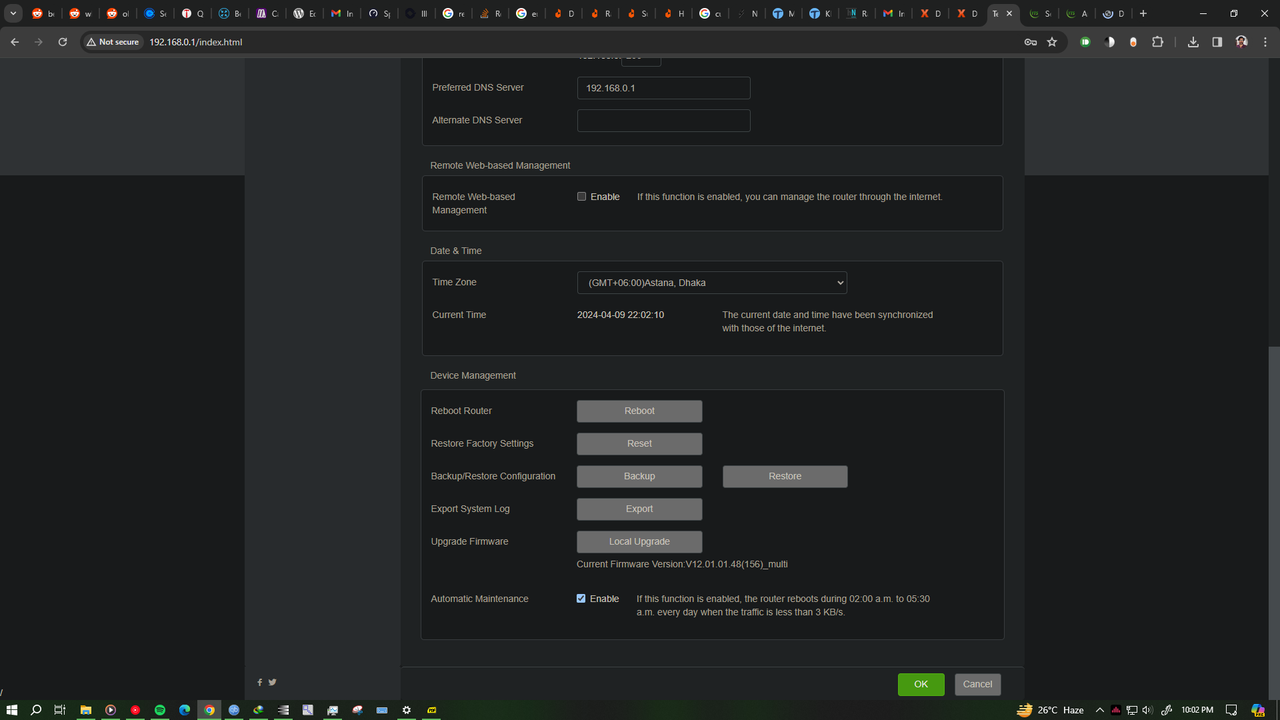Image resolution: width=1280 pixels, height=720 pixels.
Task: Click the Backup configuration button
Action: pos(639,476)
